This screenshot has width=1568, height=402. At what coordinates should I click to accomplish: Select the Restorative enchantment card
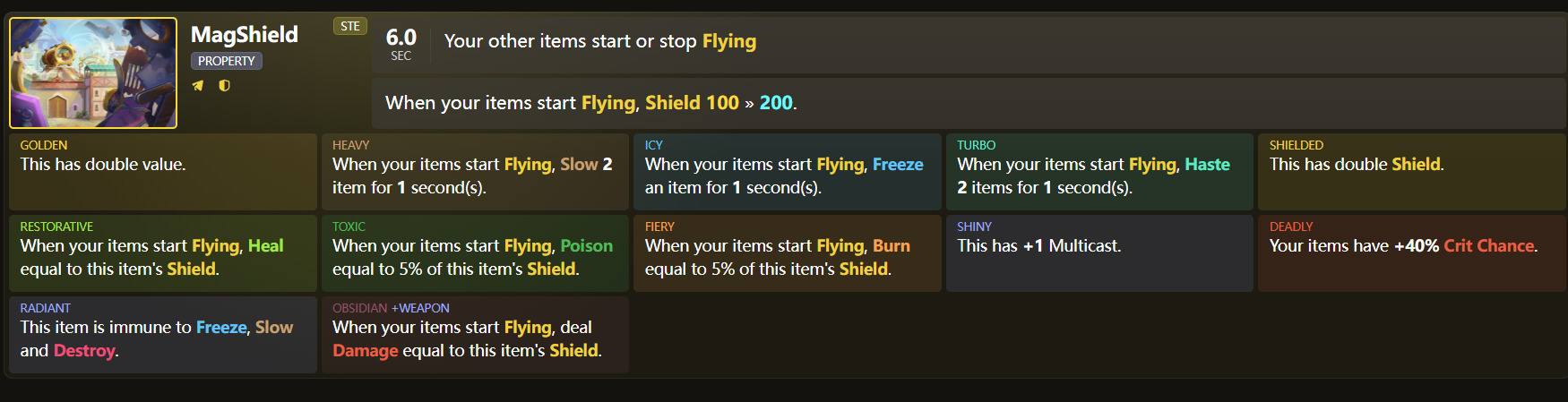(163, 252)
